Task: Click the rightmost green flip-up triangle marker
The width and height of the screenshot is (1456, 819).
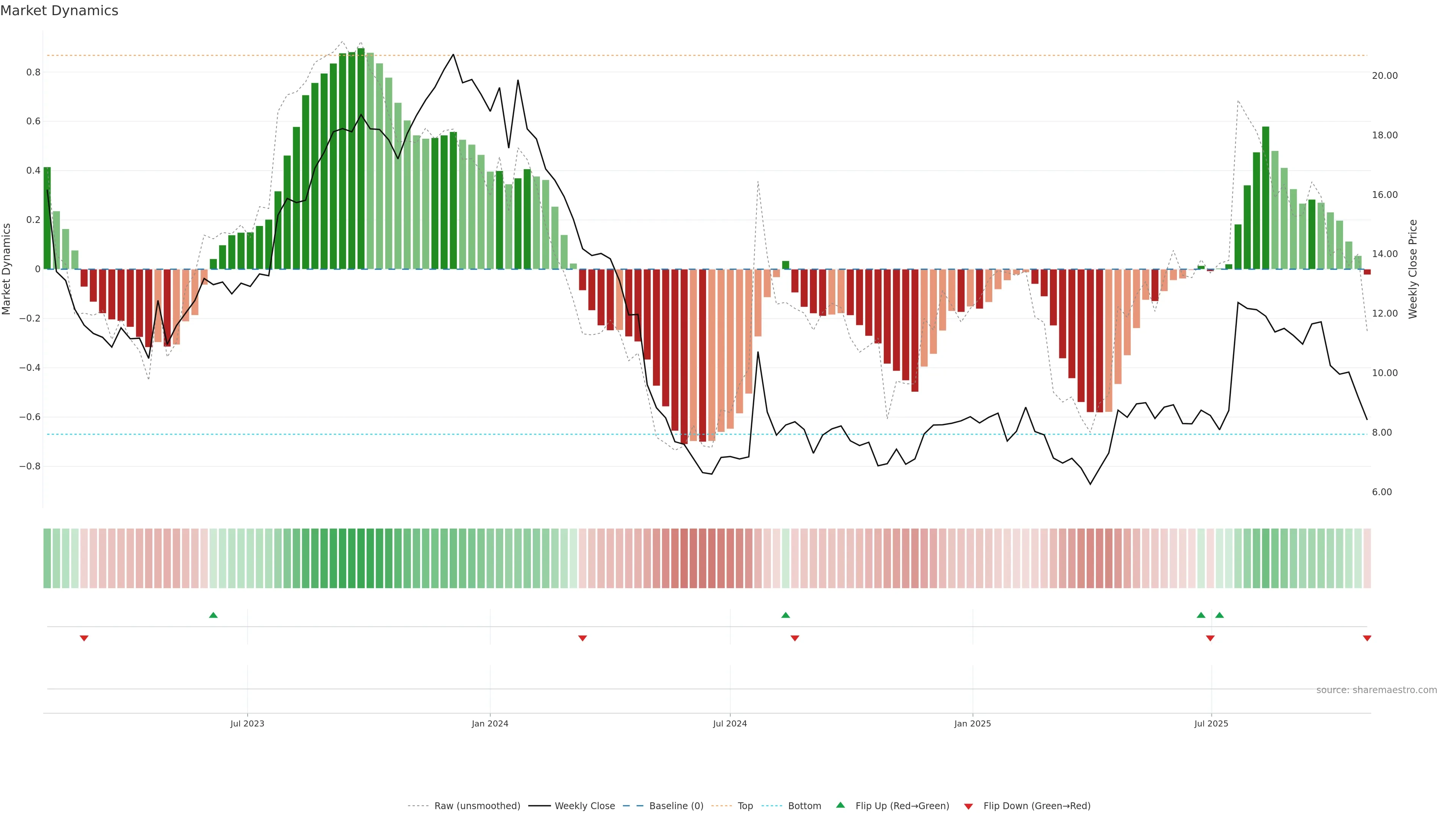Action: pos(1219,615)
